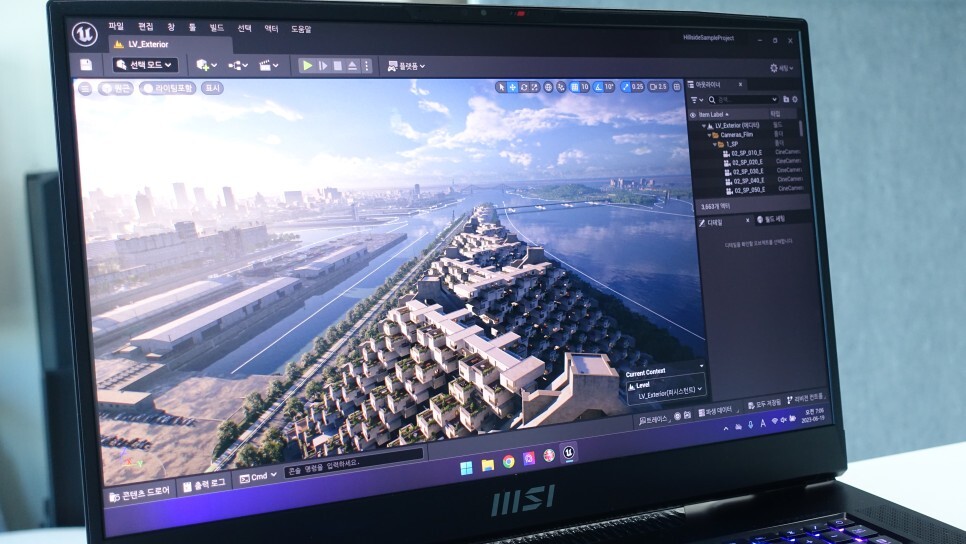Select the Translate move gizmo tool
The width and height of the screenshot is (966, 544).
click(512, 87)
